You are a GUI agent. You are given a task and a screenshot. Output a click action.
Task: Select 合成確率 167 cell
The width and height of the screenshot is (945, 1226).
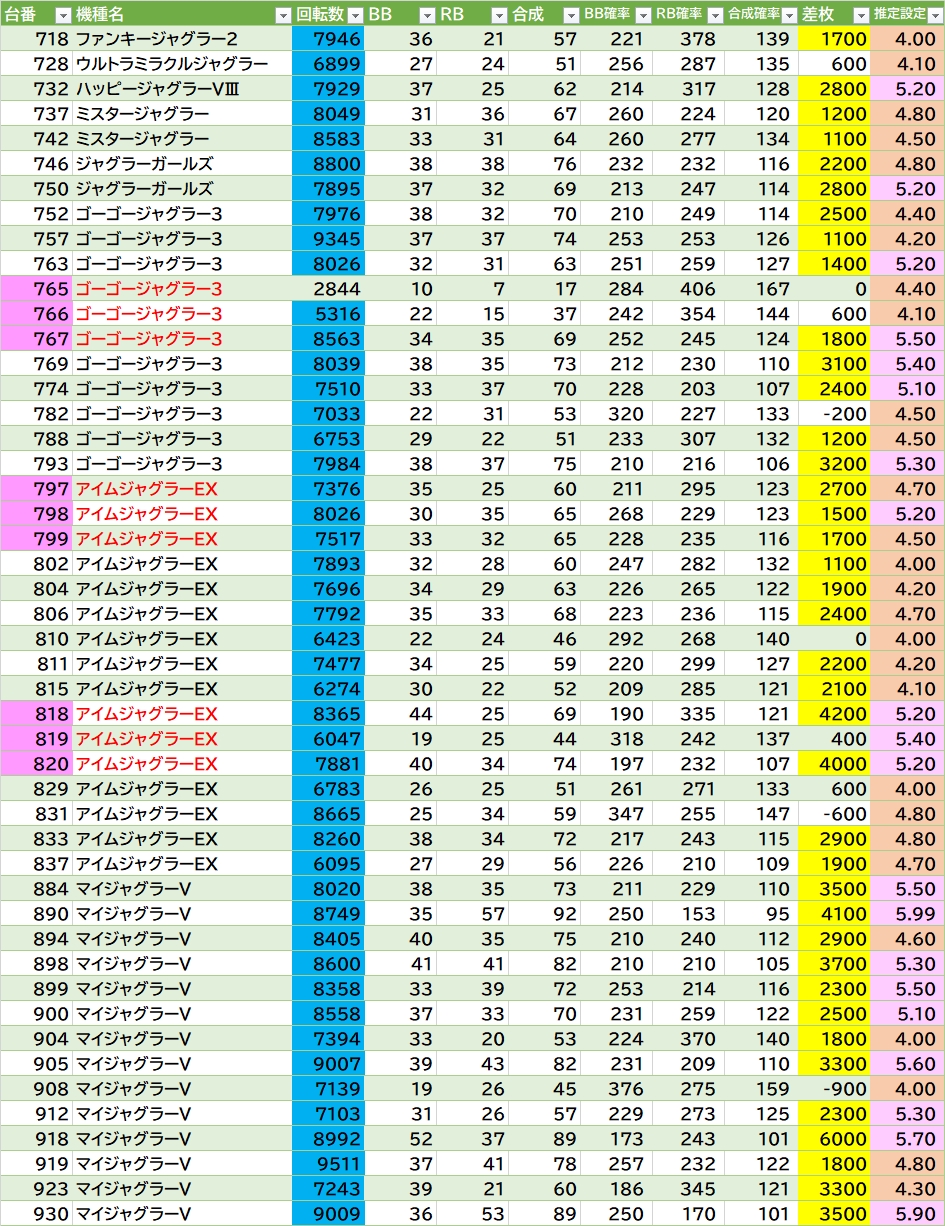761,289
